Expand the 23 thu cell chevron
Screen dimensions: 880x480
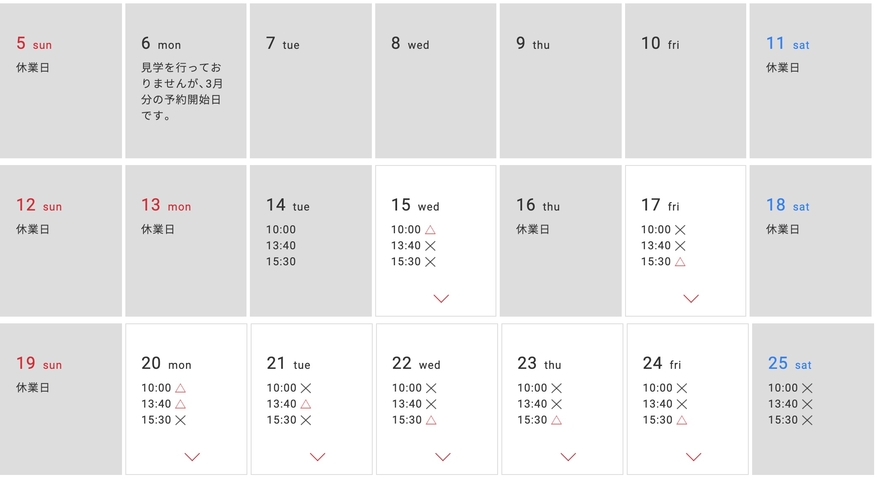coord(568,457)
